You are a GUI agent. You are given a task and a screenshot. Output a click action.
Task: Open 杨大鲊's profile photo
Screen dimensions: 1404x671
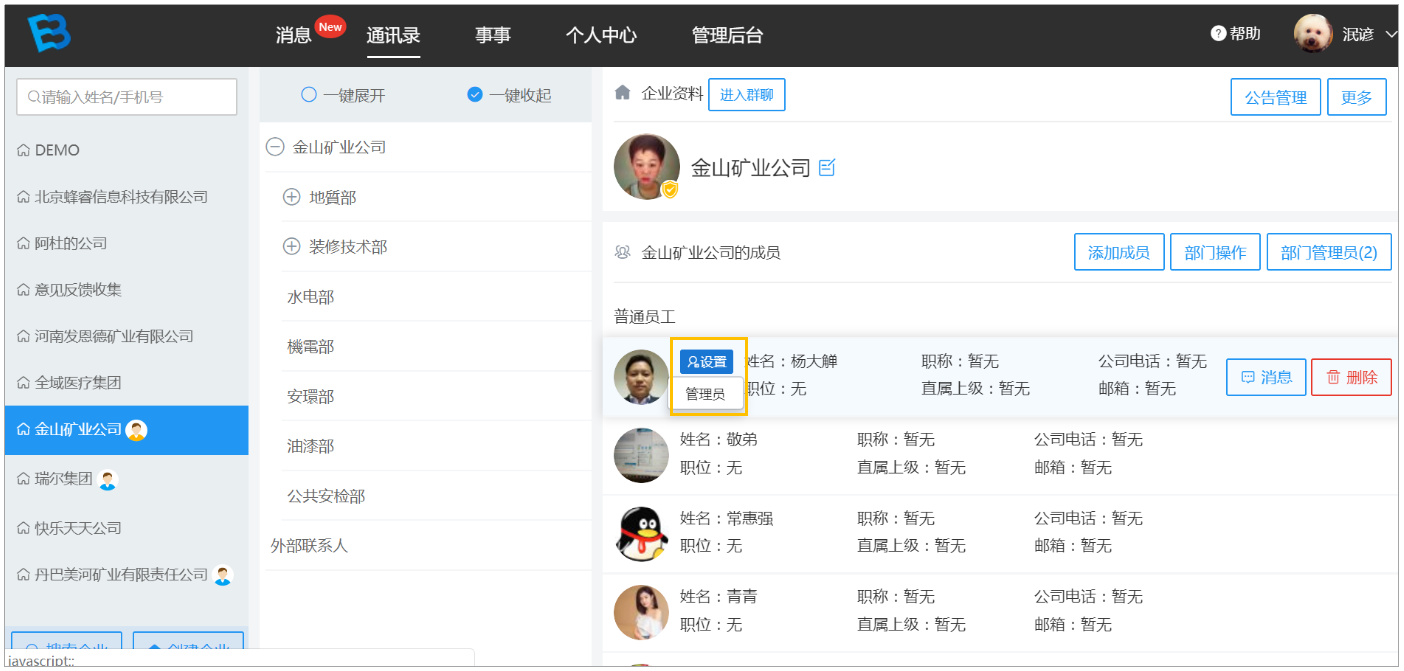click(x=641, y=377)
